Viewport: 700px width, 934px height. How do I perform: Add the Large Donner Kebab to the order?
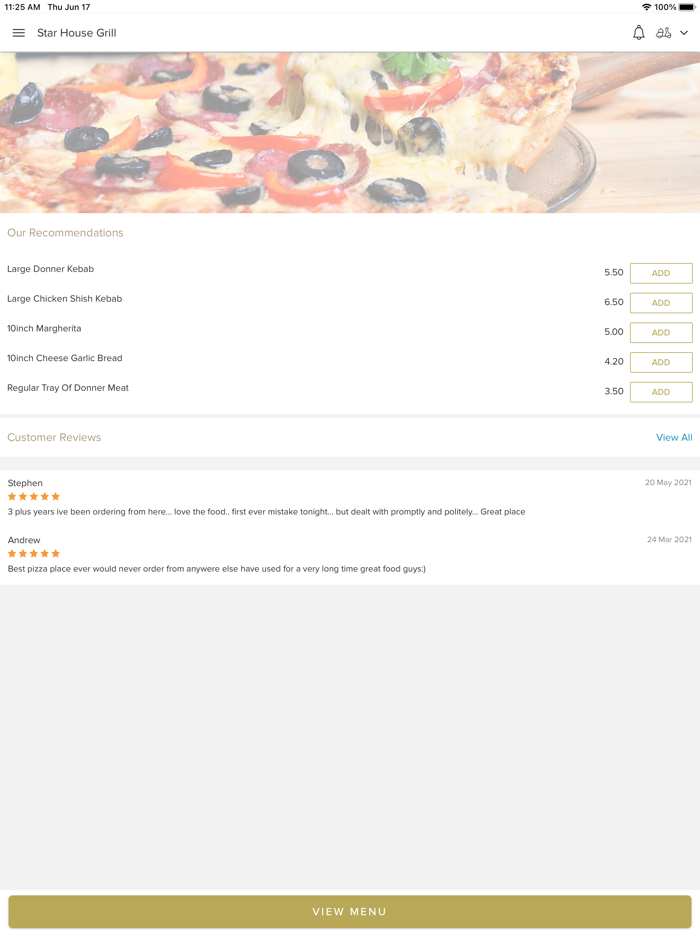660,273
